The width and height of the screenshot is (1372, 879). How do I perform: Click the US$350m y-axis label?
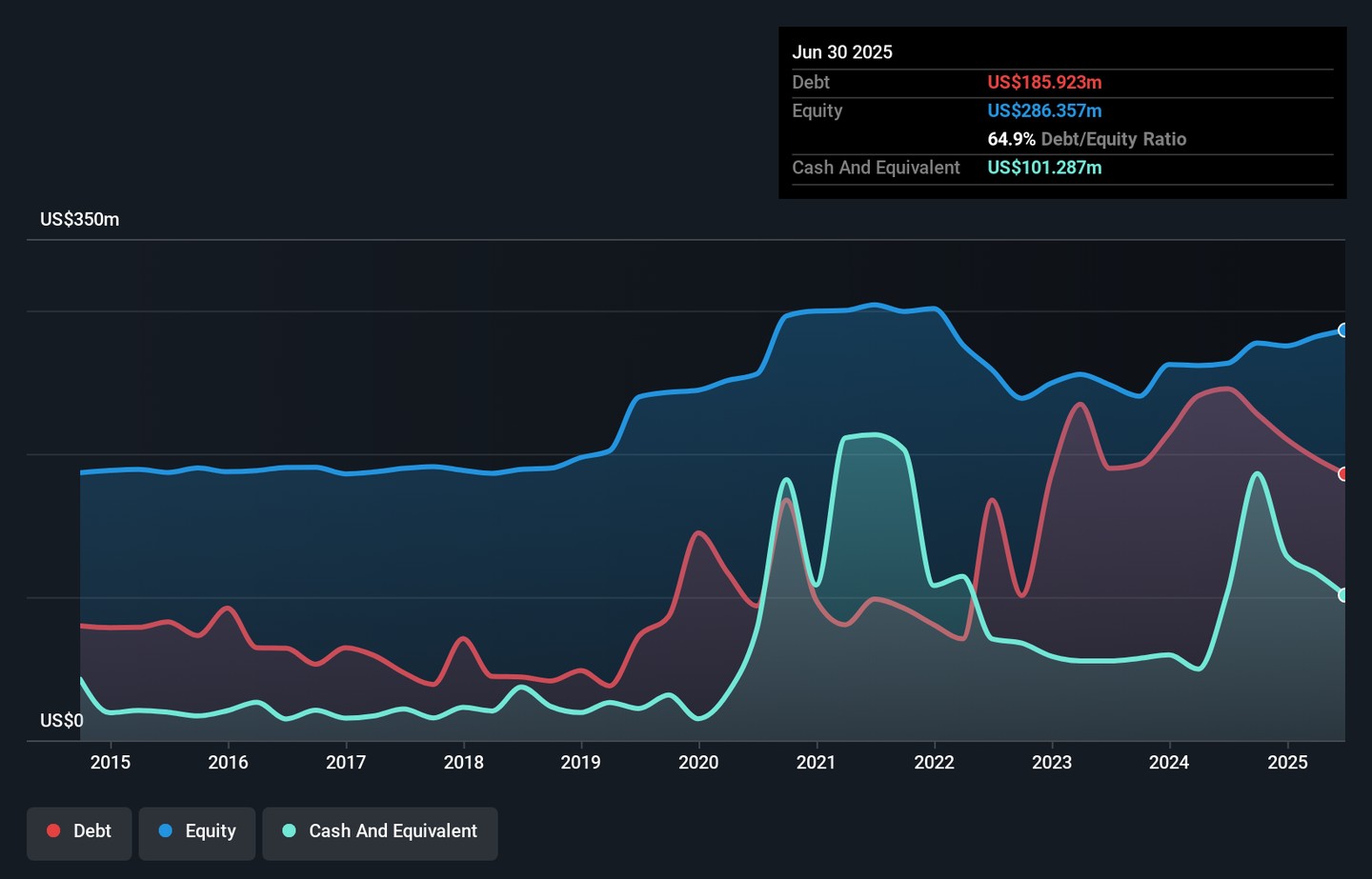coord(80,220)
